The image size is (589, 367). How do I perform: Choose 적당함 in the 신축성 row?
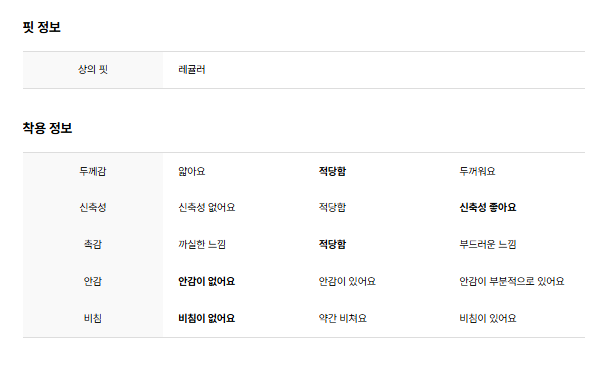point(332,207)
